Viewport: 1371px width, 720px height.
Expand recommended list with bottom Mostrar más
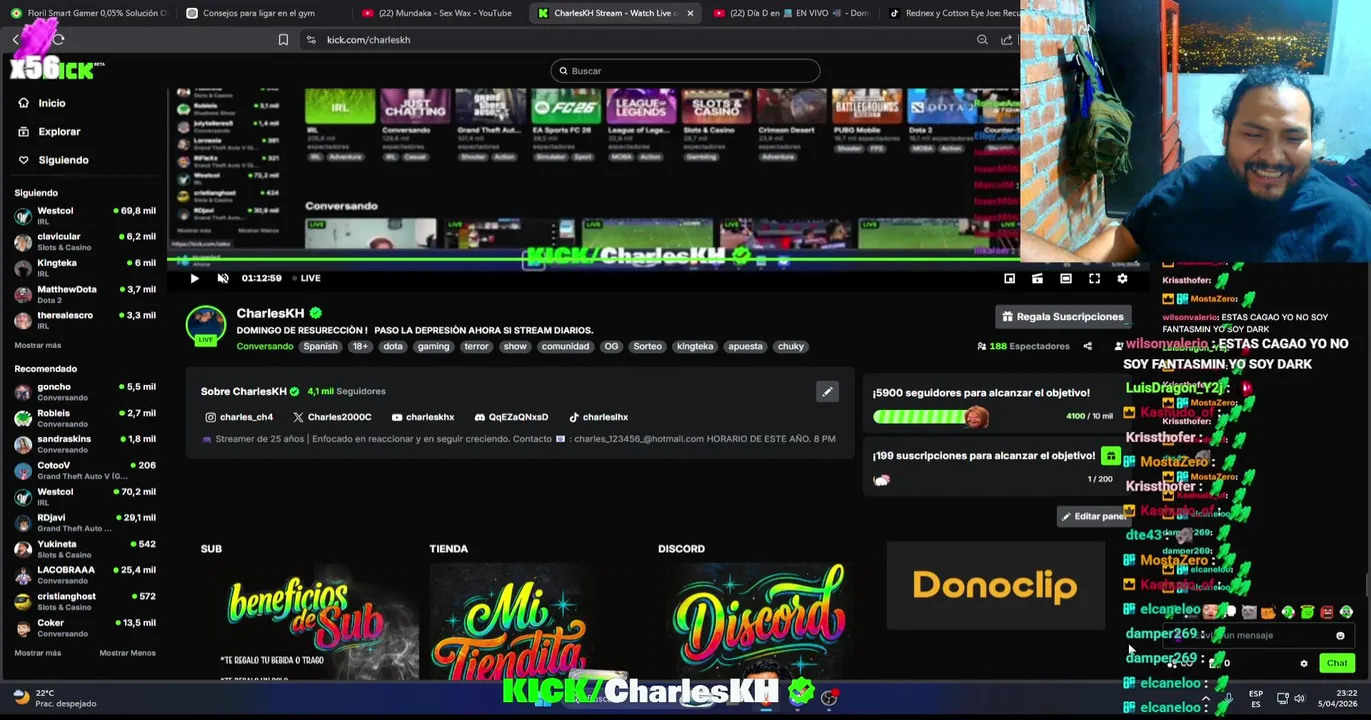[38, 653]
